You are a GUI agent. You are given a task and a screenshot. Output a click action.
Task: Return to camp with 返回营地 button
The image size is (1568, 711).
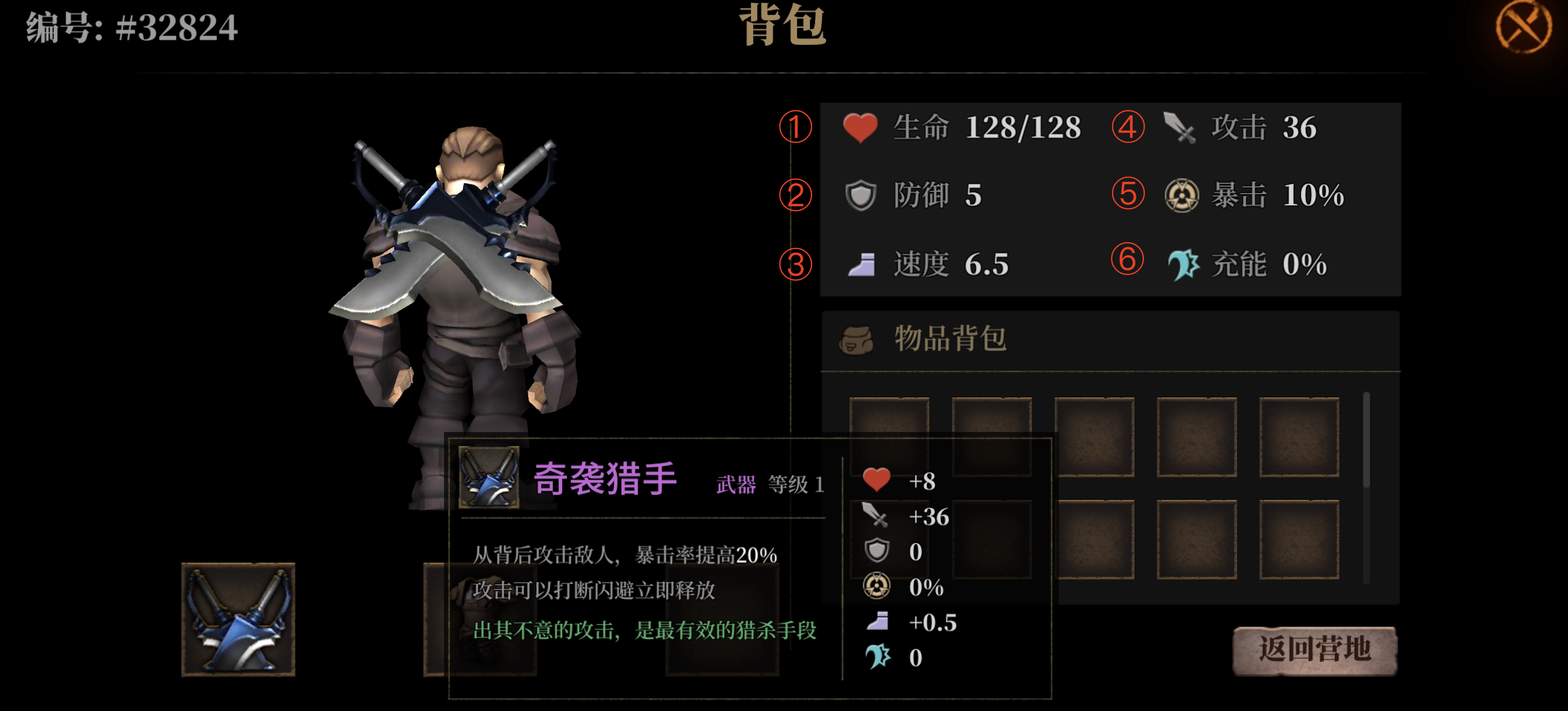click(1315, 650)
